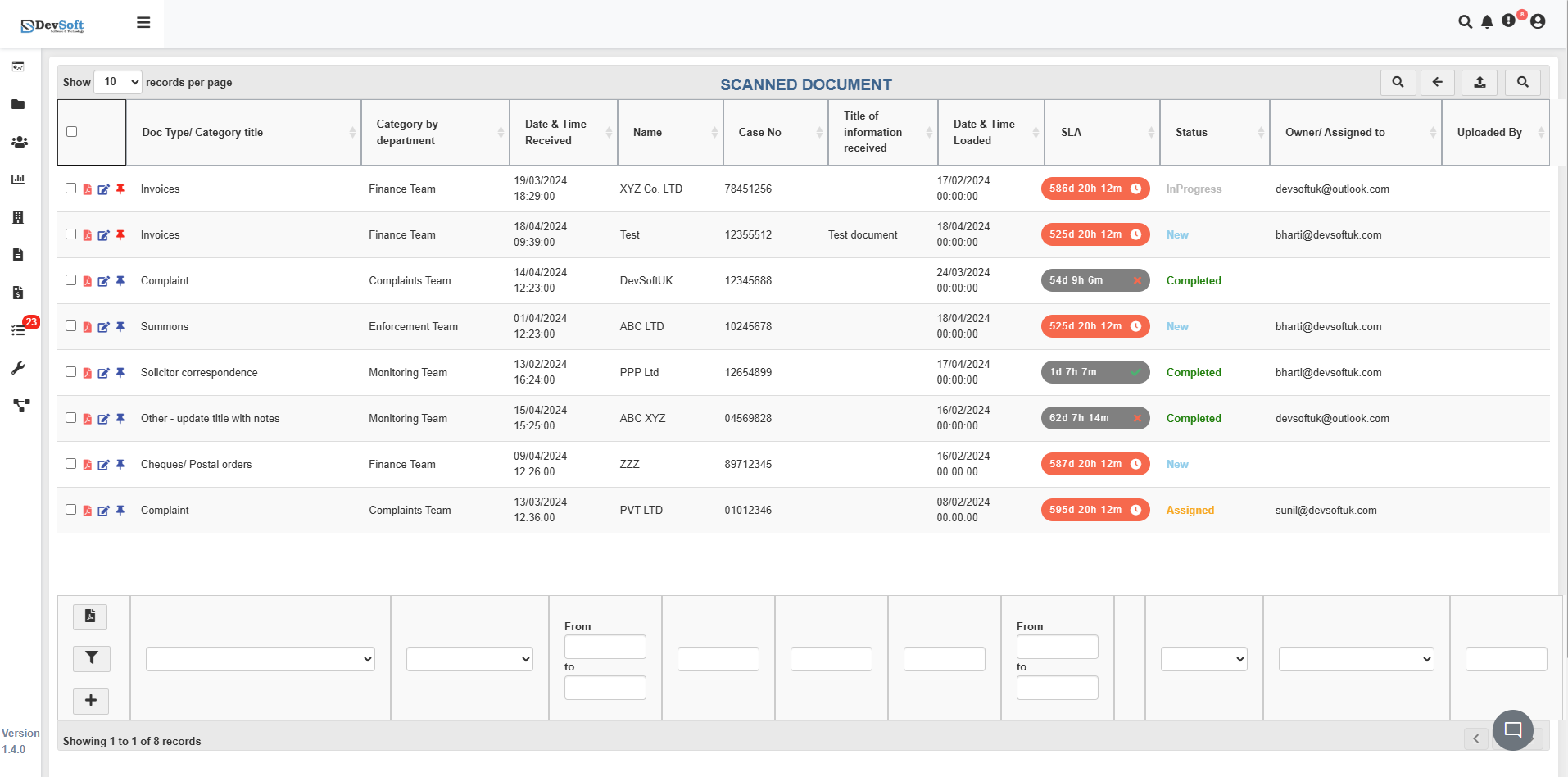Open the Status filter dropdown
This screenshot has width=1568, height=777.
pos(1203,659)
